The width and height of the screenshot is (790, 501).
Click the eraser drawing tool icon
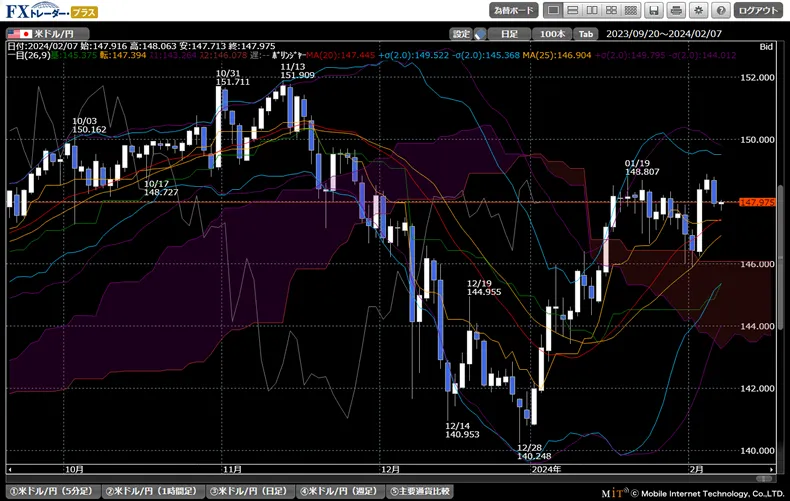[481, 33]
